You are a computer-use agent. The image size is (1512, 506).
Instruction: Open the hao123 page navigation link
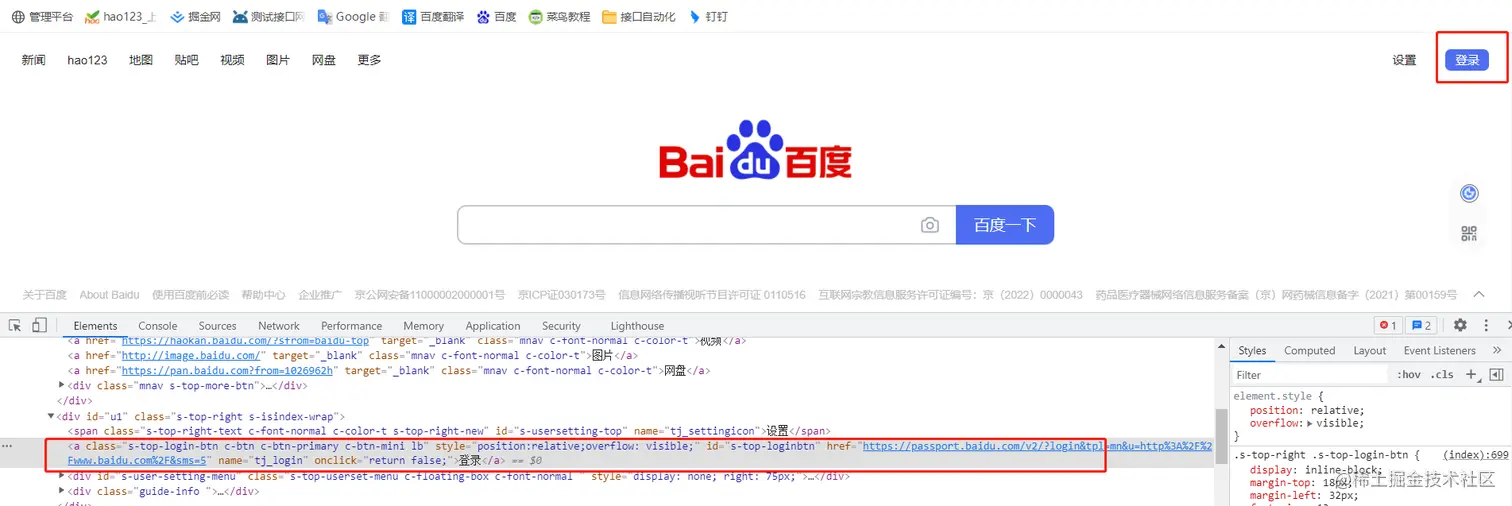(88, 60)
